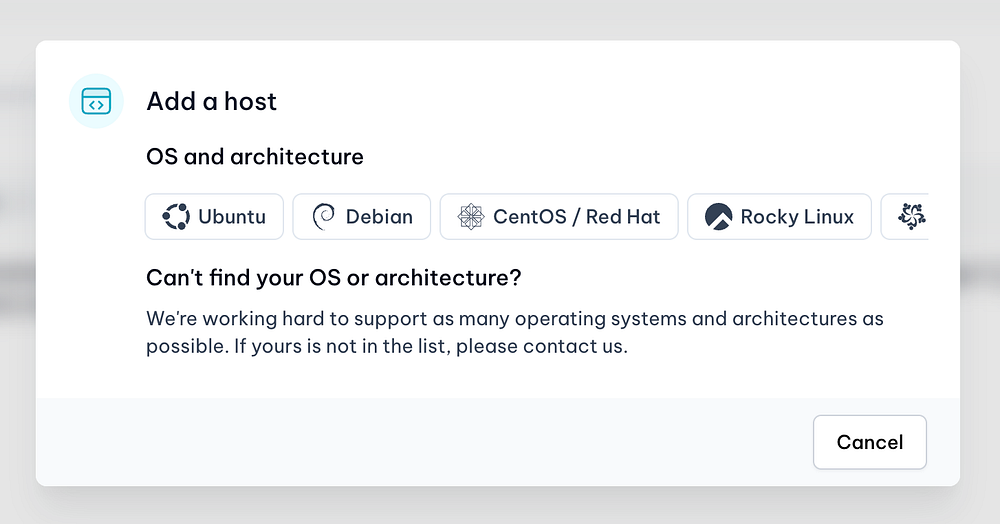Click the Ubuntu logo icon
The width and height of the screenshot is (1000, 524).
[x=176, y=217]
